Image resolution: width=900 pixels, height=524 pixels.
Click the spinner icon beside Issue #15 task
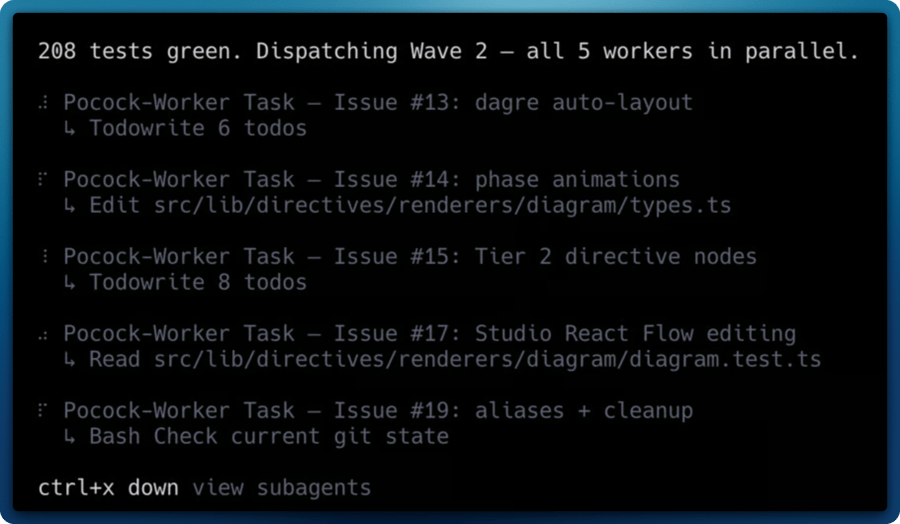[x=45, y=256]
